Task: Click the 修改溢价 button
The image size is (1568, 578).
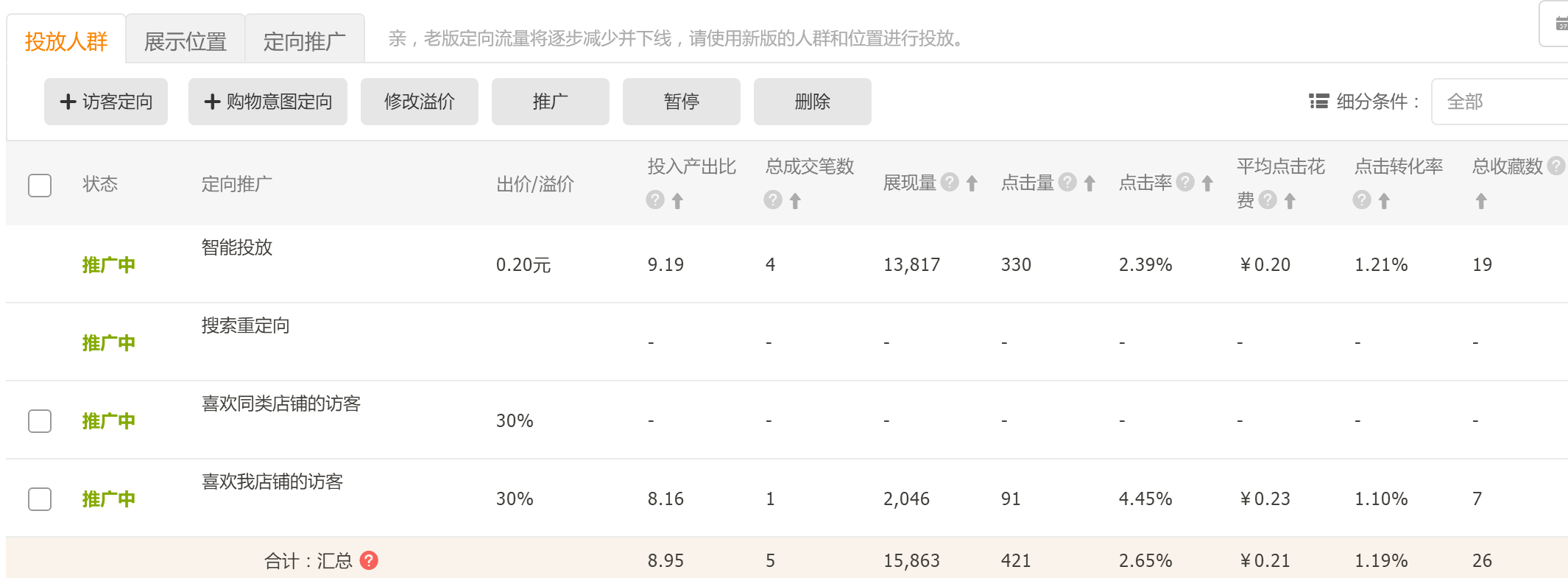Action: 419,102
